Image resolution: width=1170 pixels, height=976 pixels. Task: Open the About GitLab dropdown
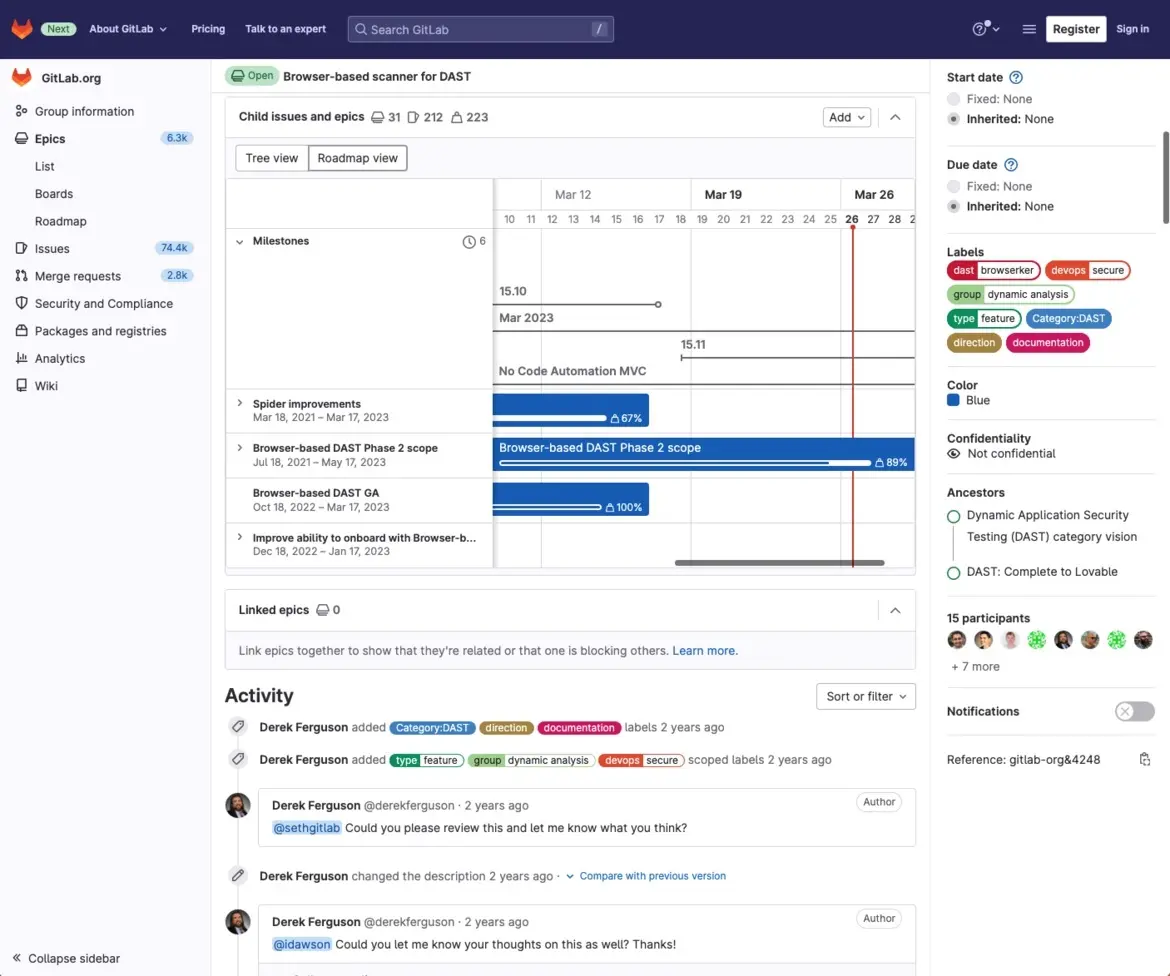[128, 29]
